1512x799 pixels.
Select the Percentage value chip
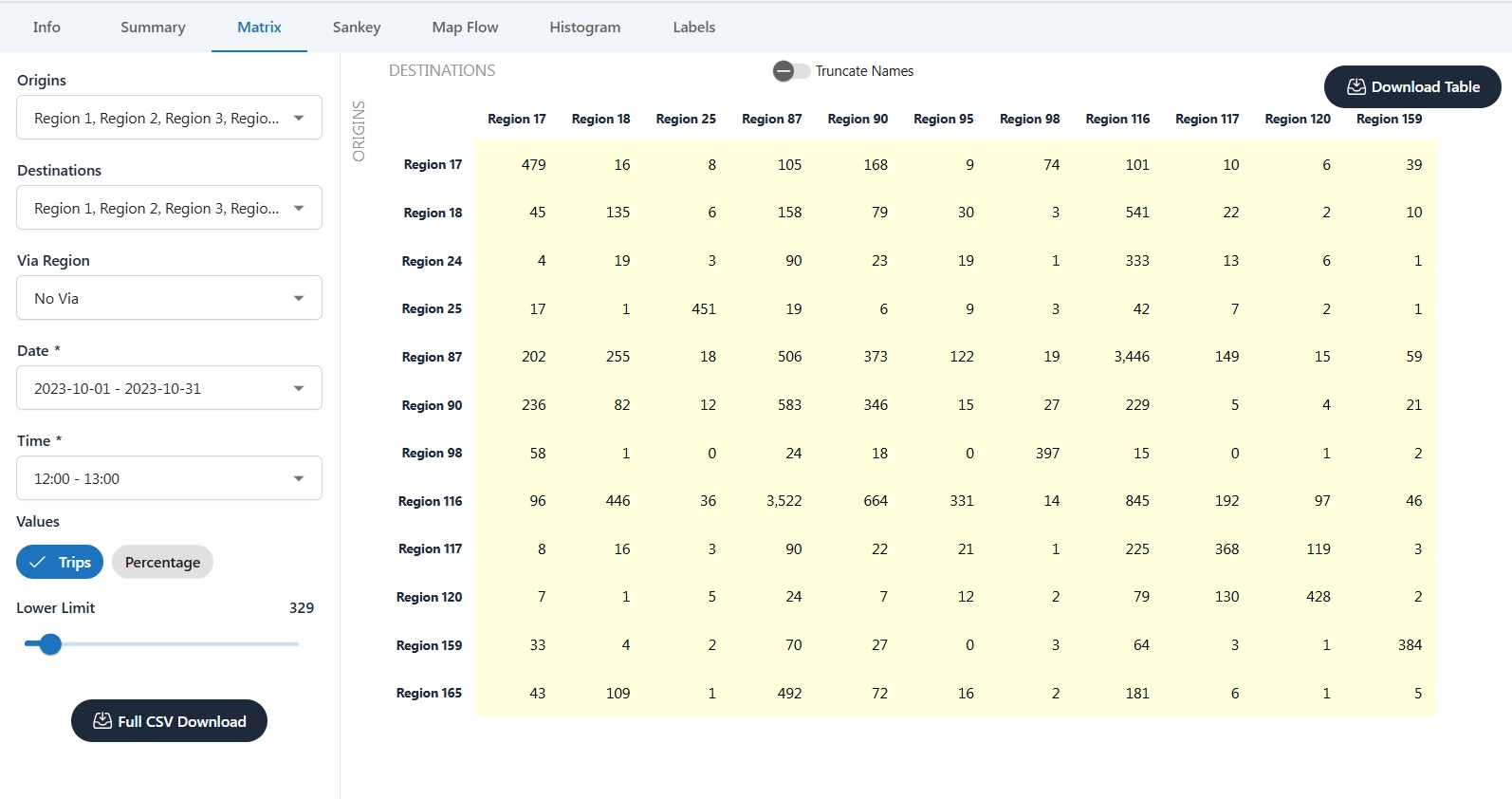162,562
